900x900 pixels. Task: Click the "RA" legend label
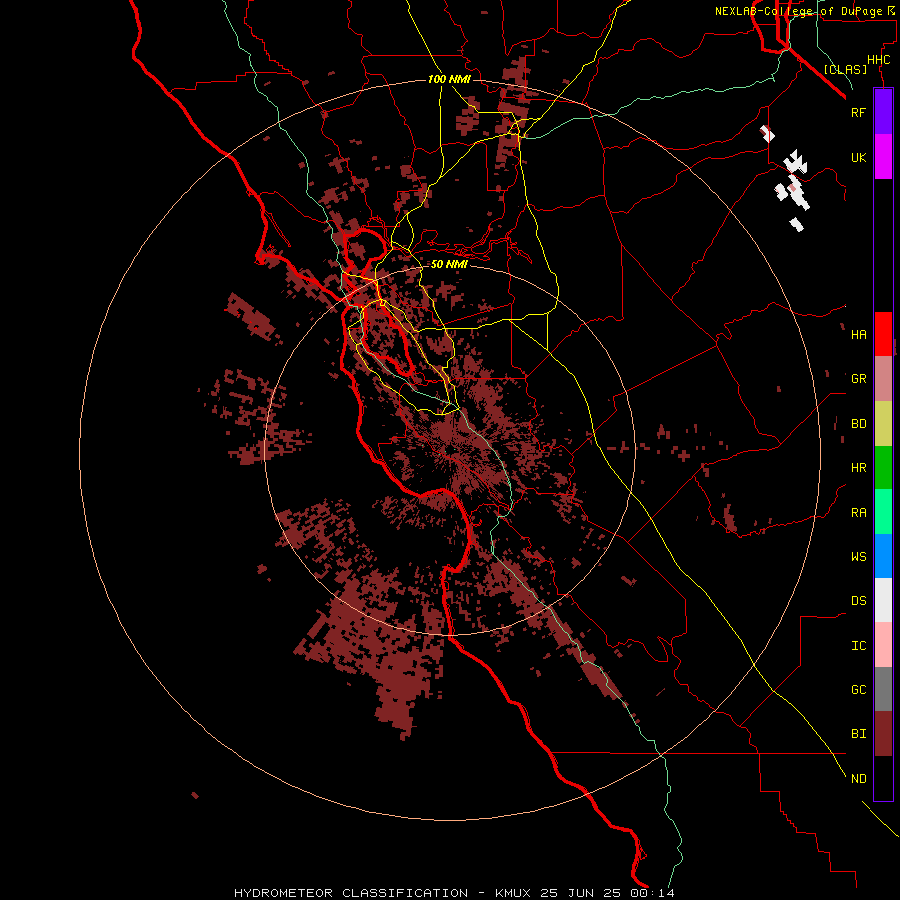(x=858, y=513)
